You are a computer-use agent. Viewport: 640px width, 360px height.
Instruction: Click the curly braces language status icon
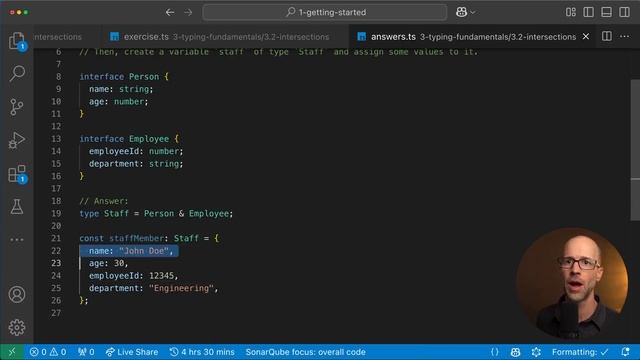[494, 352]
